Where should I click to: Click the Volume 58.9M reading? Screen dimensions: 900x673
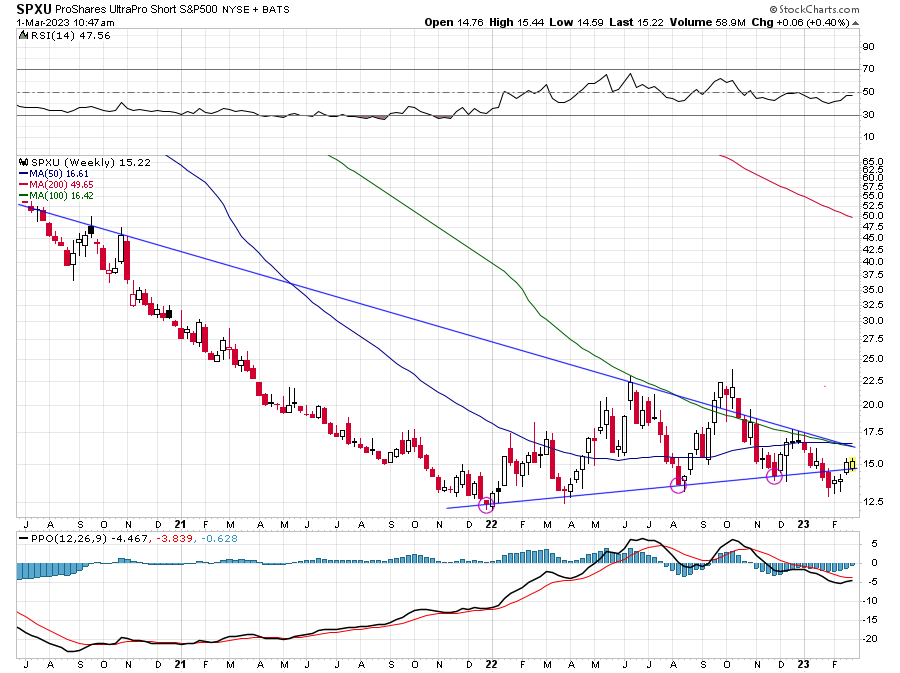pos(707,22)
